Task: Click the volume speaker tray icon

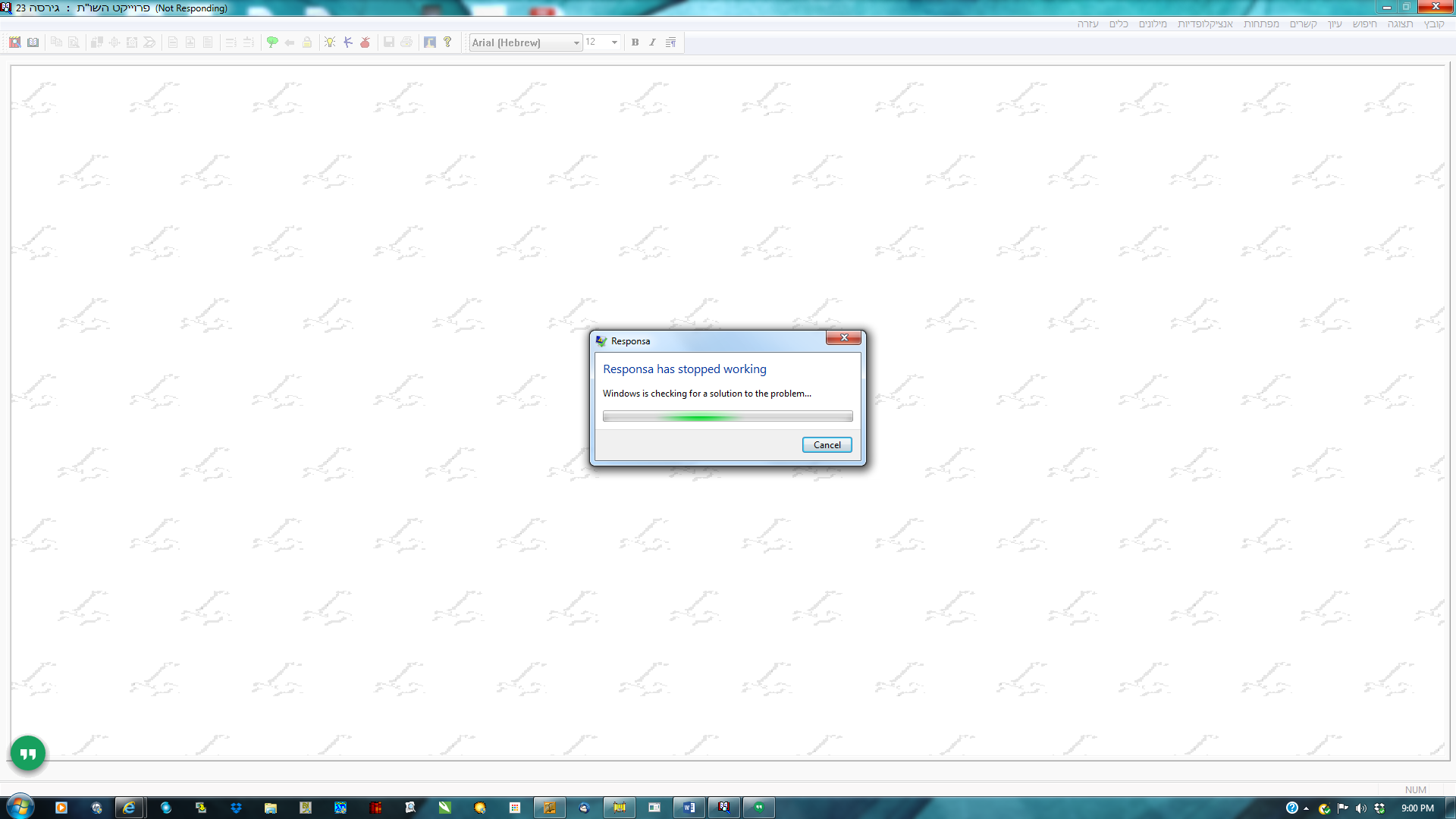Action: point(1361,808)
